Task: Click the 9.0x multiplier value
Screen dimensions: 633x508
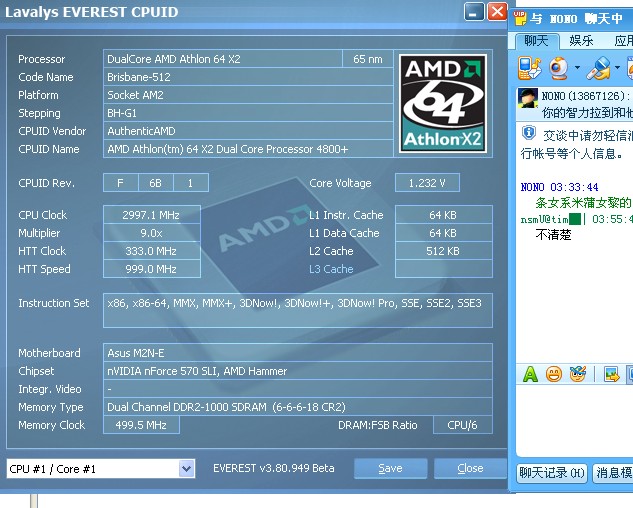Action: tap(152, 233)
